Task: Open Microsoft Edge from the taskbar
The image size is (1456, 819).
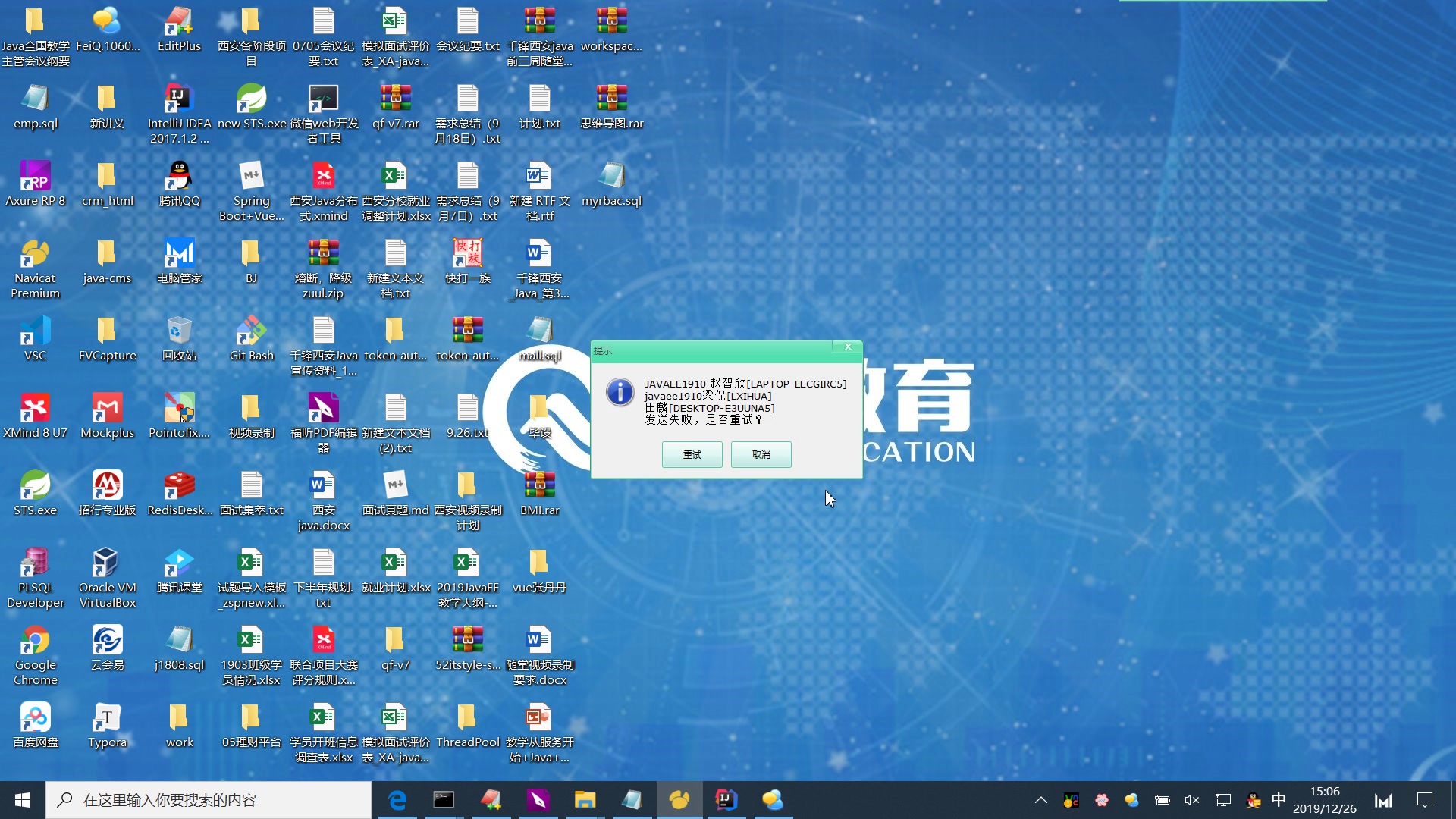Action: pos(397,800)
